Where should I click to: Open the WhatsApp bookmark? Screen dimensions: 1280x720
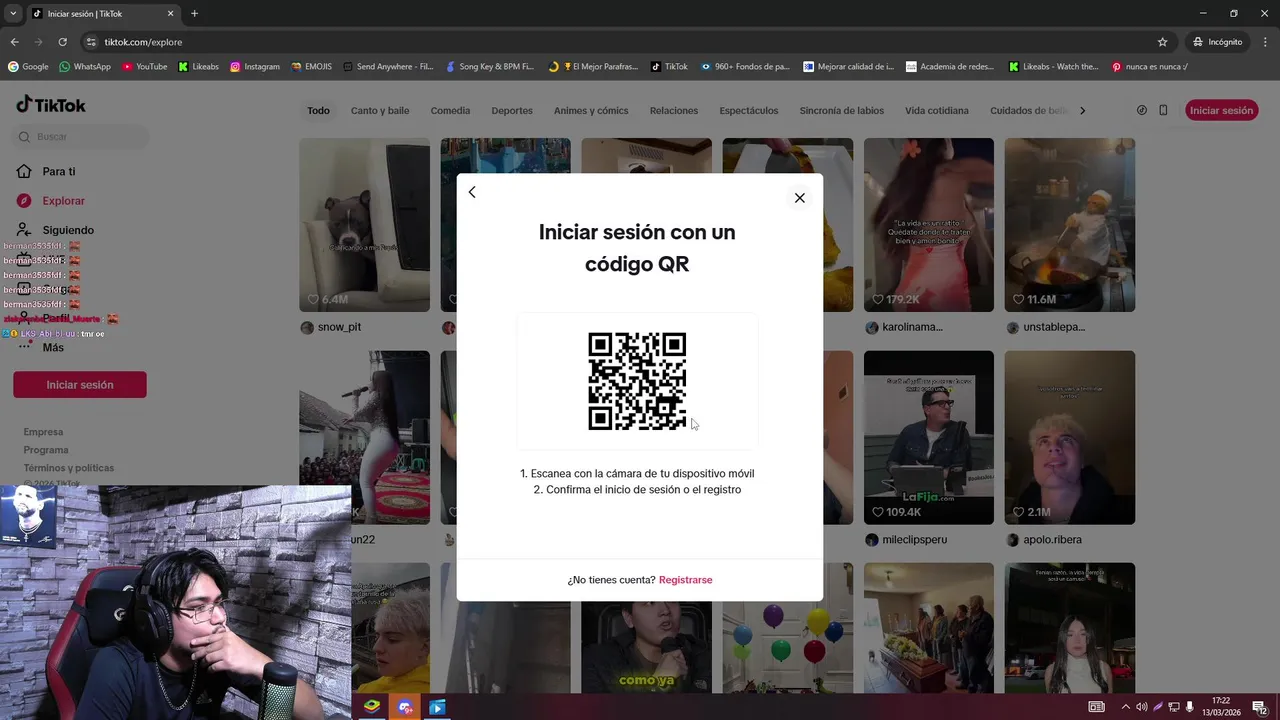[85, 67]
